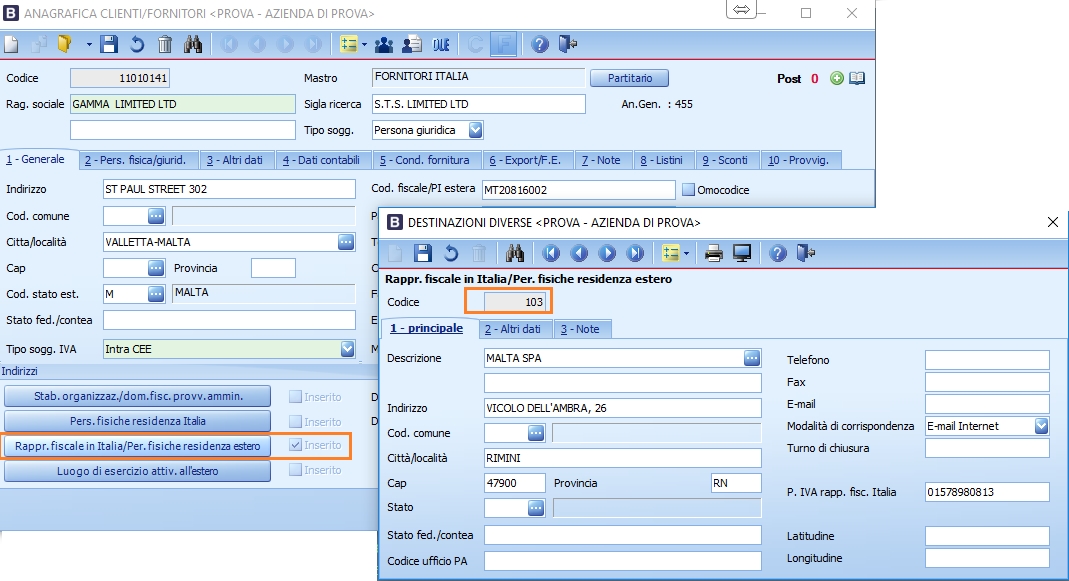This screenshot has width=1069, height=581.
Task: Toggle the Omocodice checkbox
Action: (x=688, y=190)
